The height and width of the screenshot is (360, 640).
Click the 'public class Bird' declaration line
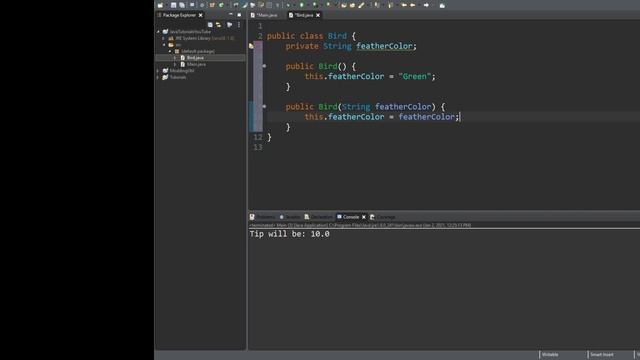click(311, 36)
